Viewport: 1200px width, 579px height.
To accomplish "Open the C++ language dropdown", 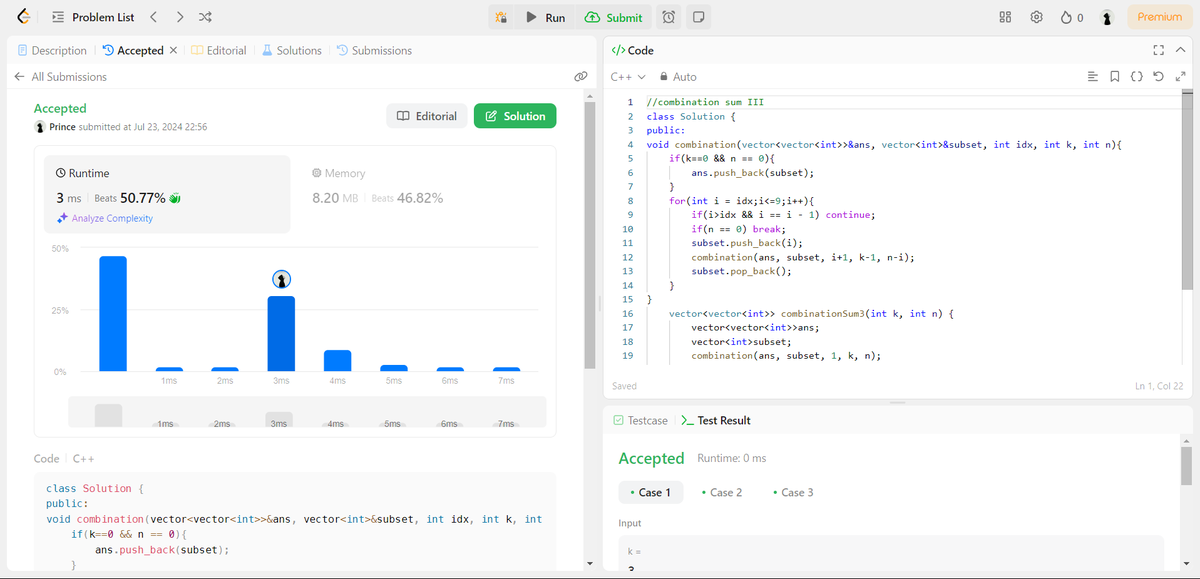I will point(628,77).
